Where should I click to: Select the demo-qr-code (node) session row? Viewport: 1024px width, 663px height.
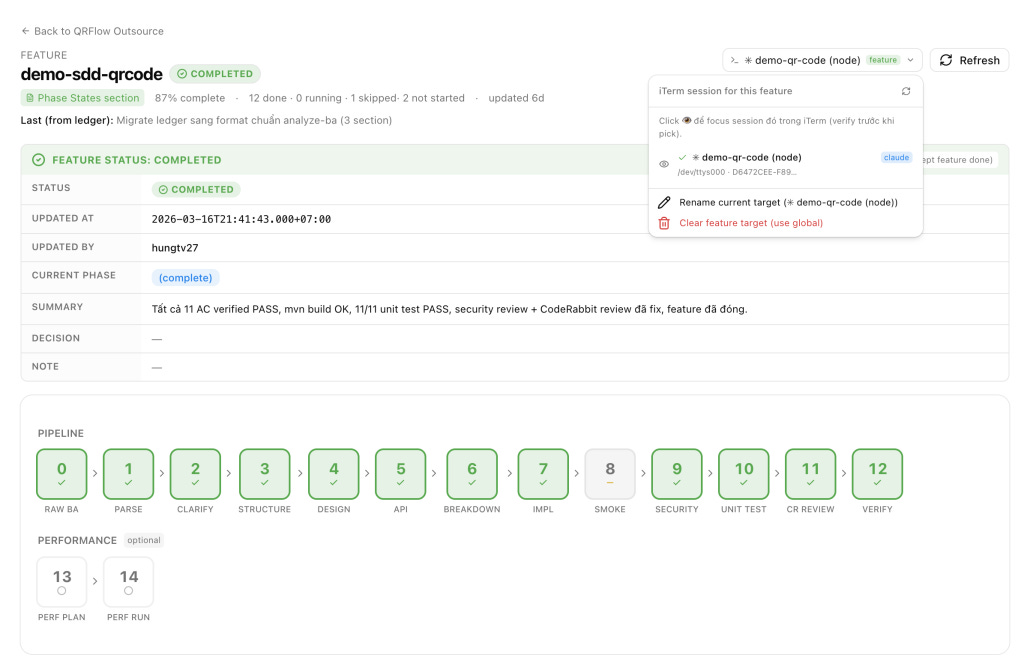786,164
